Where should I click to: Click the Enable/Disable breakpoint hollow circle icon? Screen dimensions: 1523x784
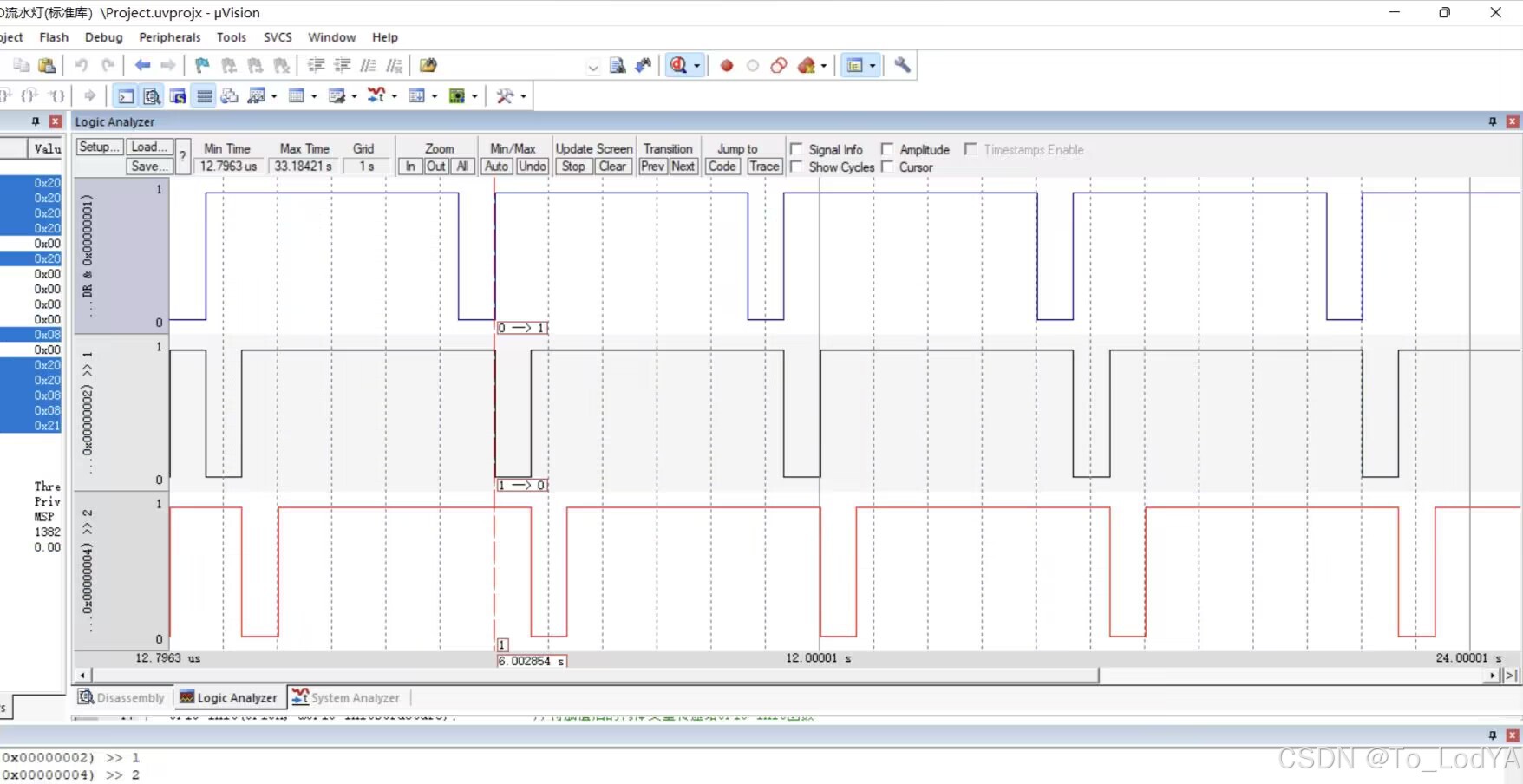[753, 65]
